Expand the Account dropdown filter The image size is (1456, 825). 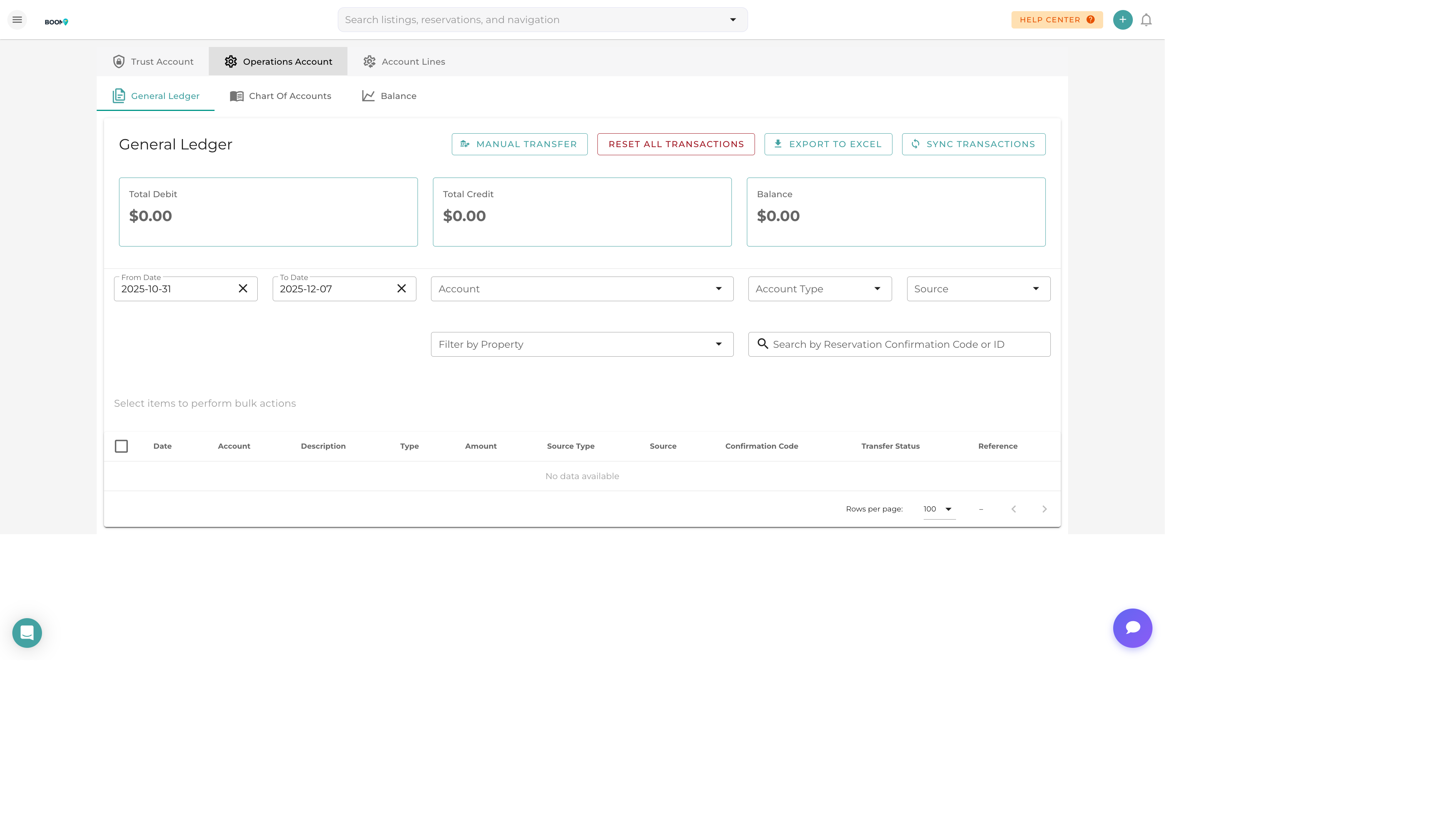click(581, 289)
